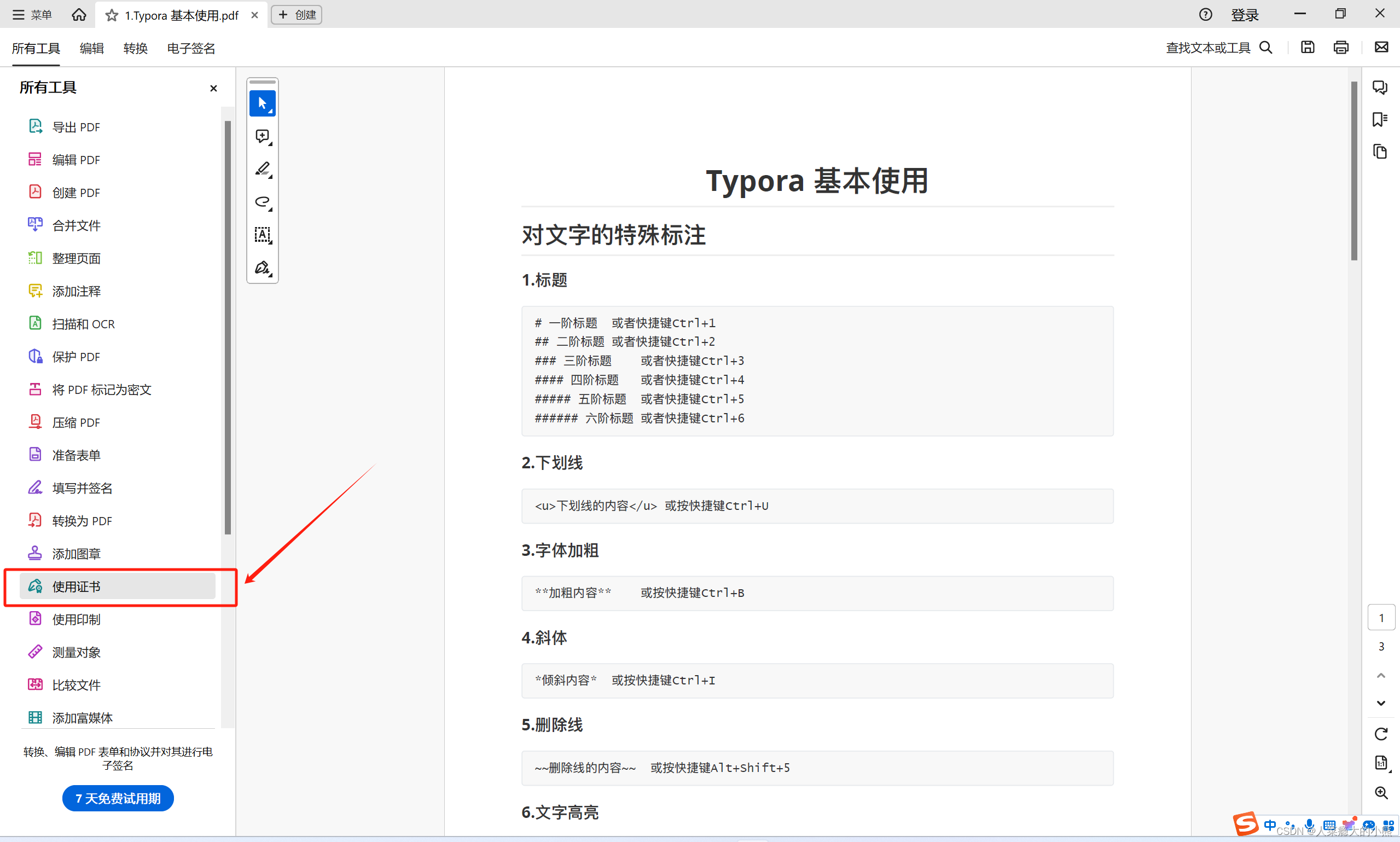
Task: Go to previous page arrow
Action: [x=1381, y=675]
